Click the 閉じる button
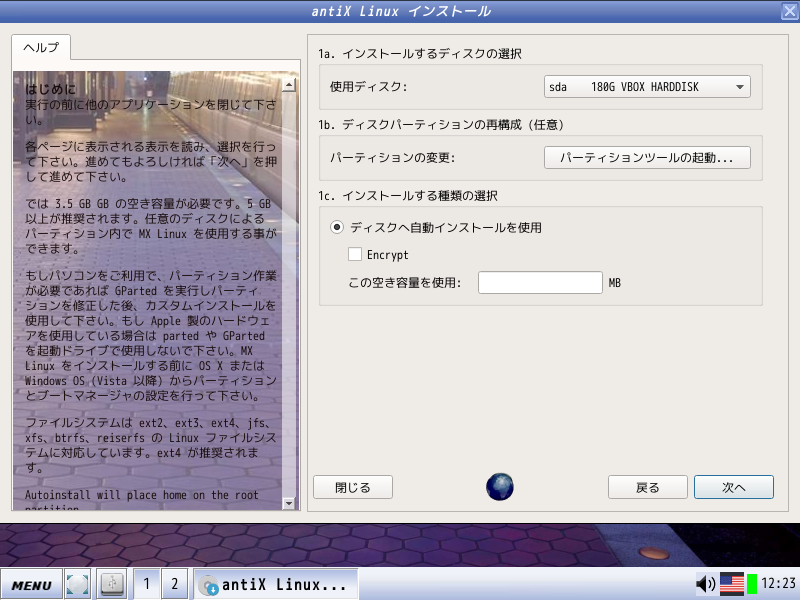The height and width of the screenshot is (600, 800). 353,487
